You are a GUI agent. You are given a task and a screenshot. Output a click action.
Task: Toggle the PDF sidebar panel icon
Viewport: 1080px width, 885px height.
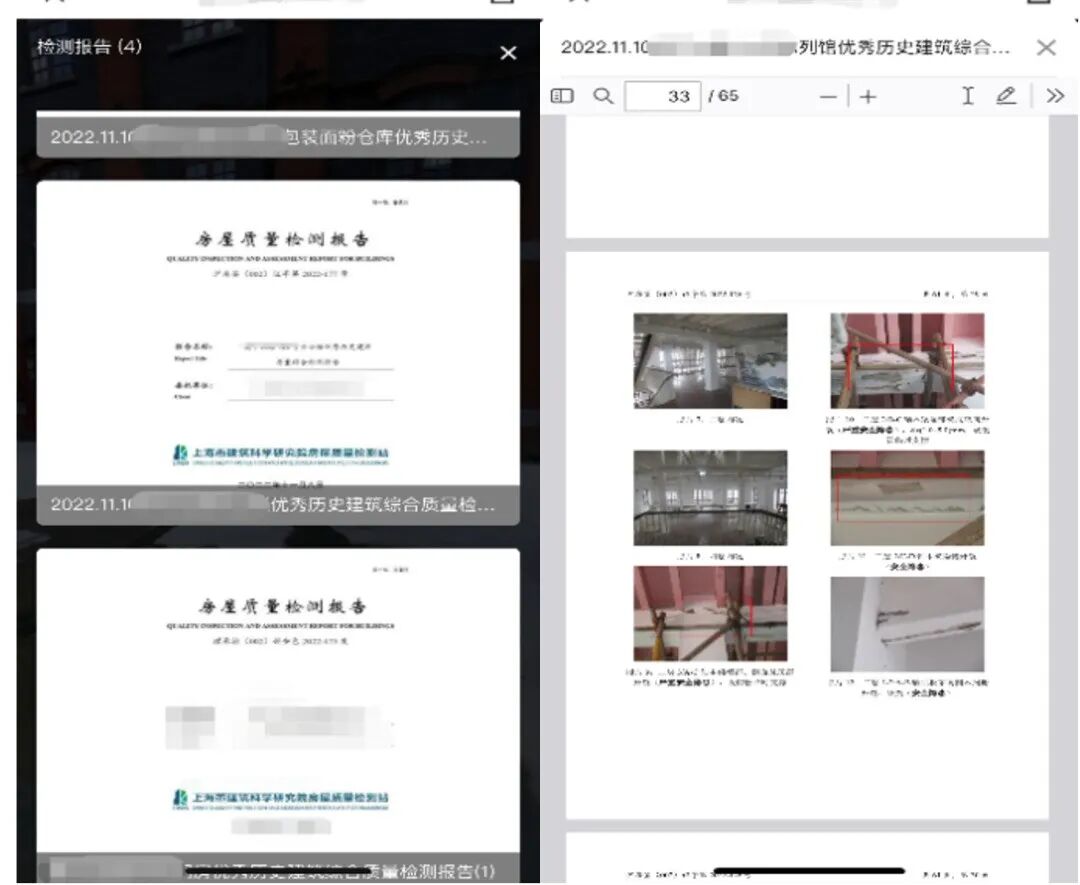[563, 96]
